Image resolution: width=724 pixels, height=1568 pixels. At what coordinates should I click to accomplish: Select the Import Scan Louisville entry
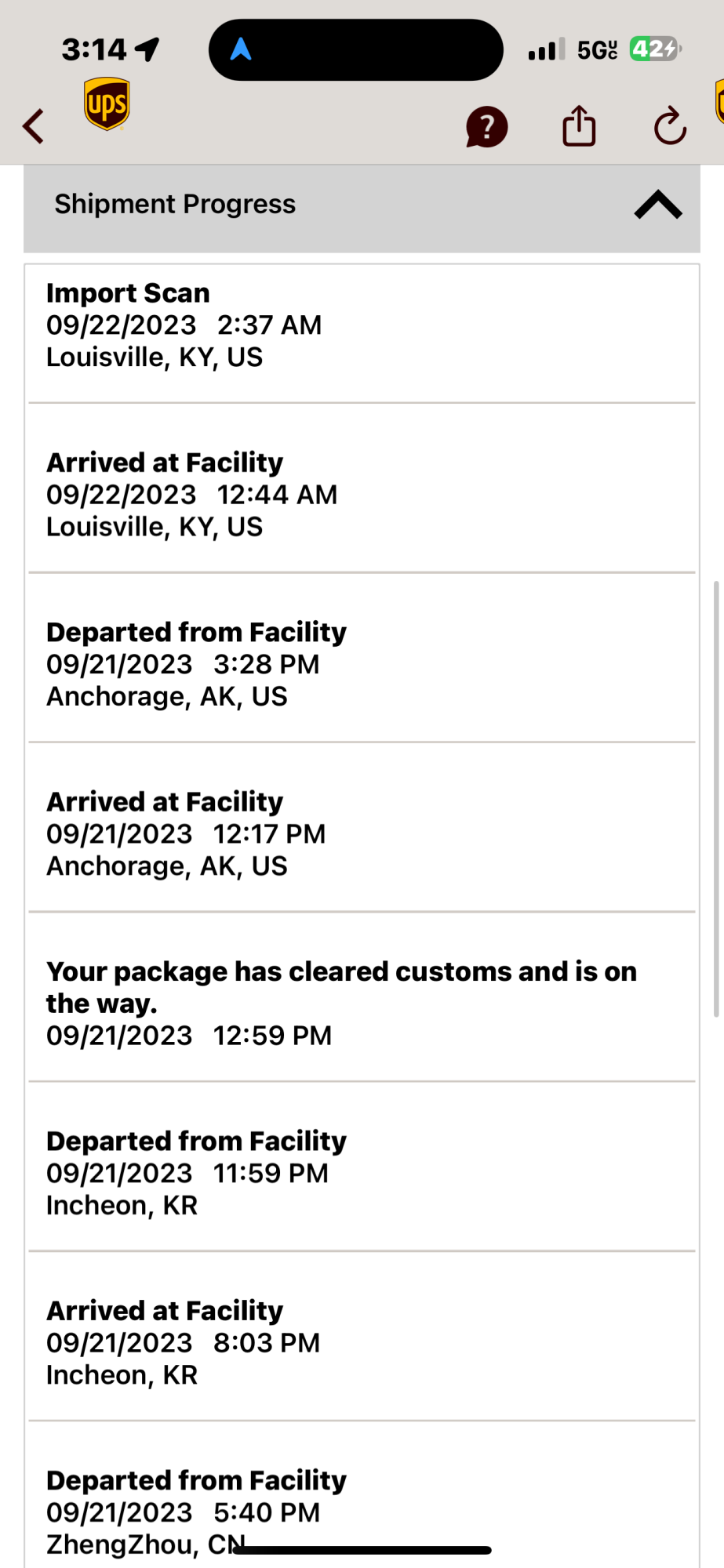click(361, 325)
